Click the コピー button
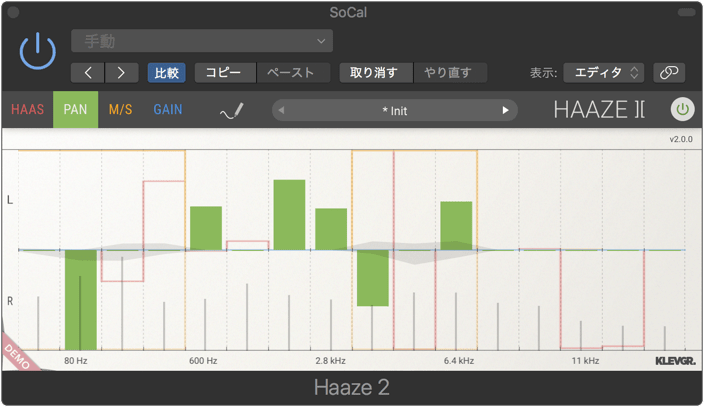 [x=225, y=73]
